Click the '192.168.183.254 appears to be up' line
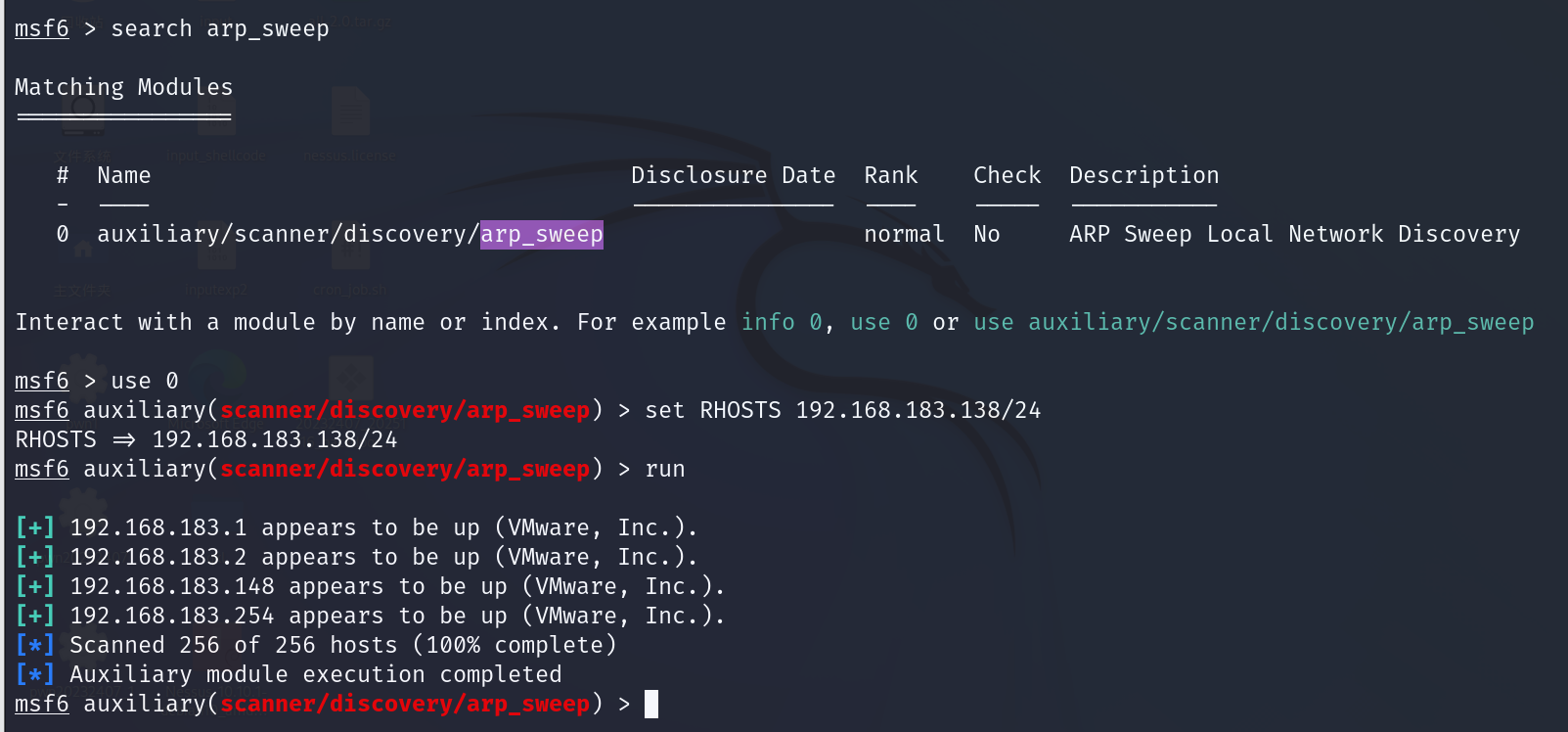This screenshot has height=732, width=1568. click(370, 616)
